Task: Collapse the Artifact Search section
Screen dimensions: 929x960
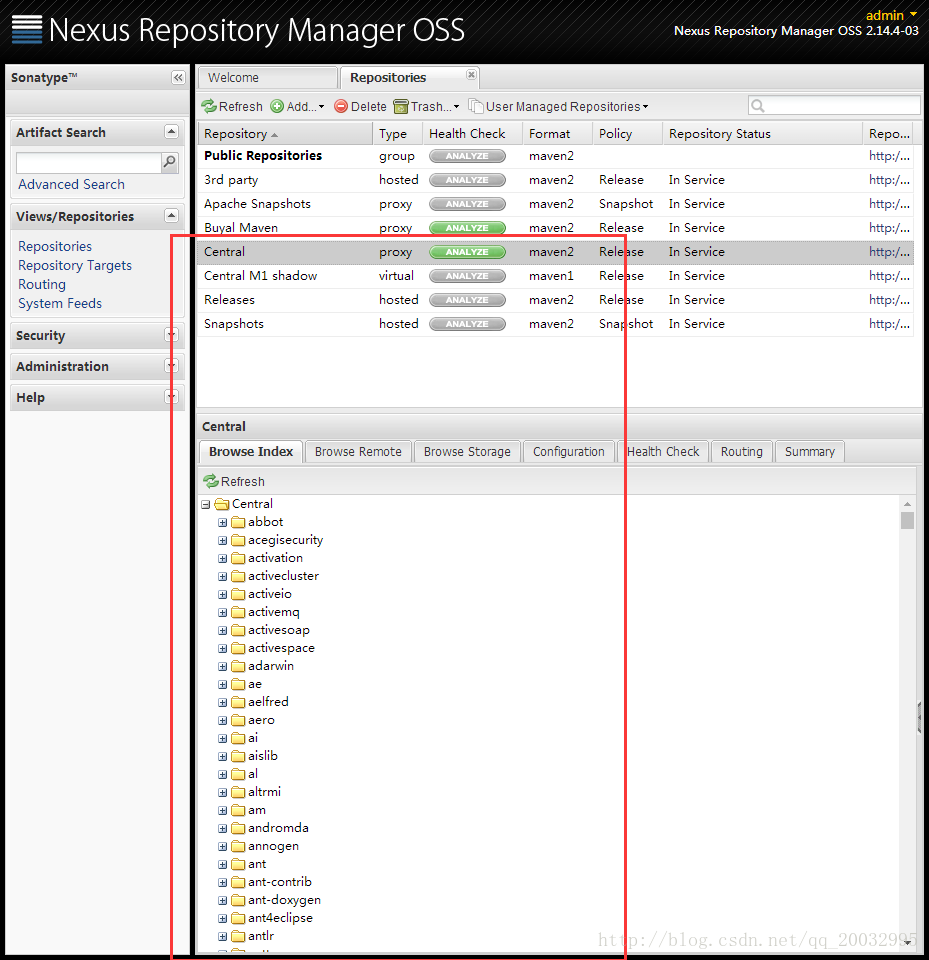Action: [x=171, y=132]
